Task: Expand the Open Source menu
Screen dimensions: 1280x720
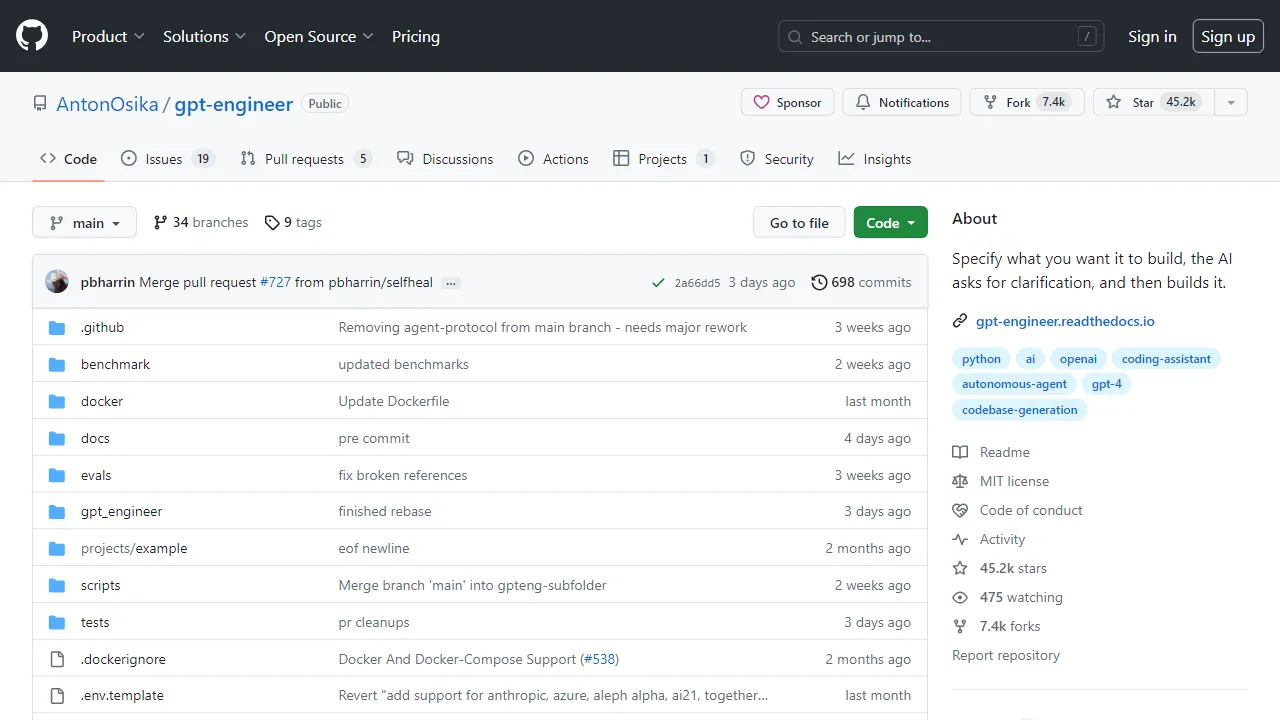Action: coord(319,36)
